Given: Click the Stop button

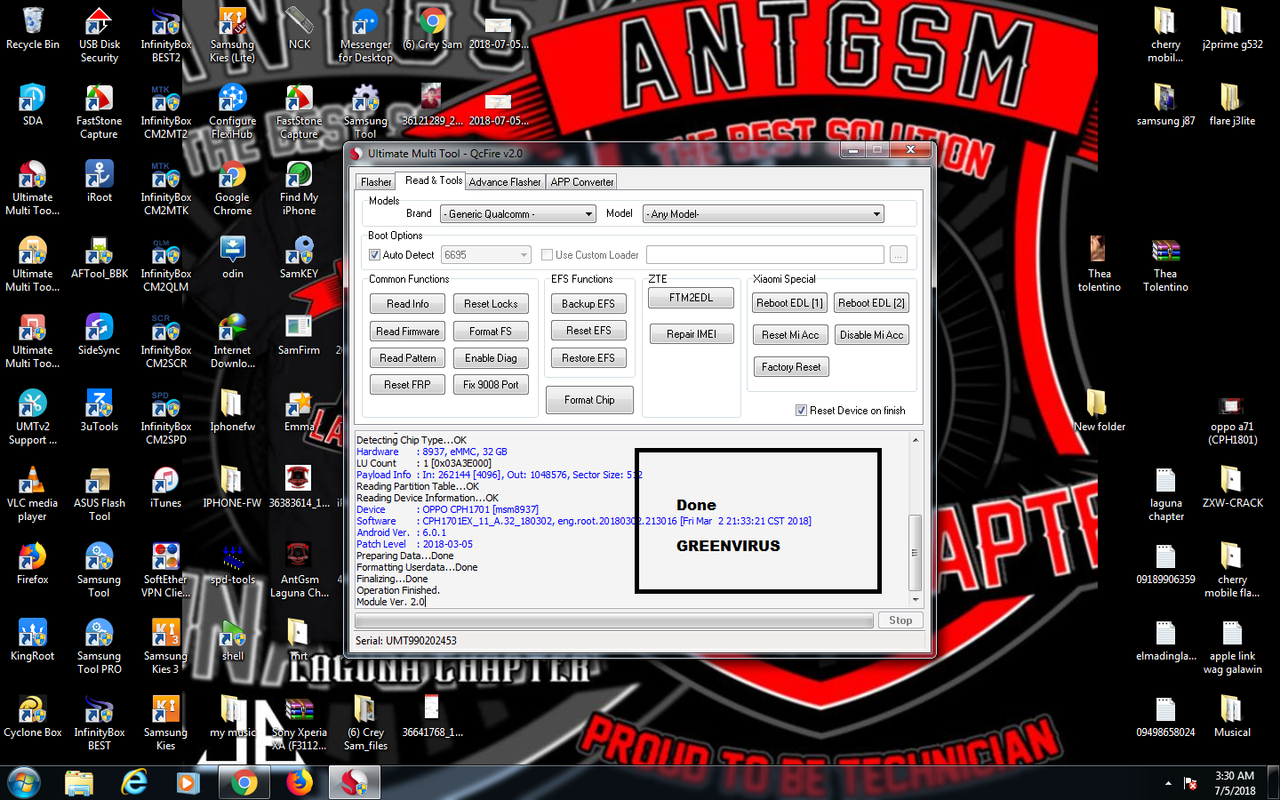Looking at the screenshot, I should tap(901, 620).
